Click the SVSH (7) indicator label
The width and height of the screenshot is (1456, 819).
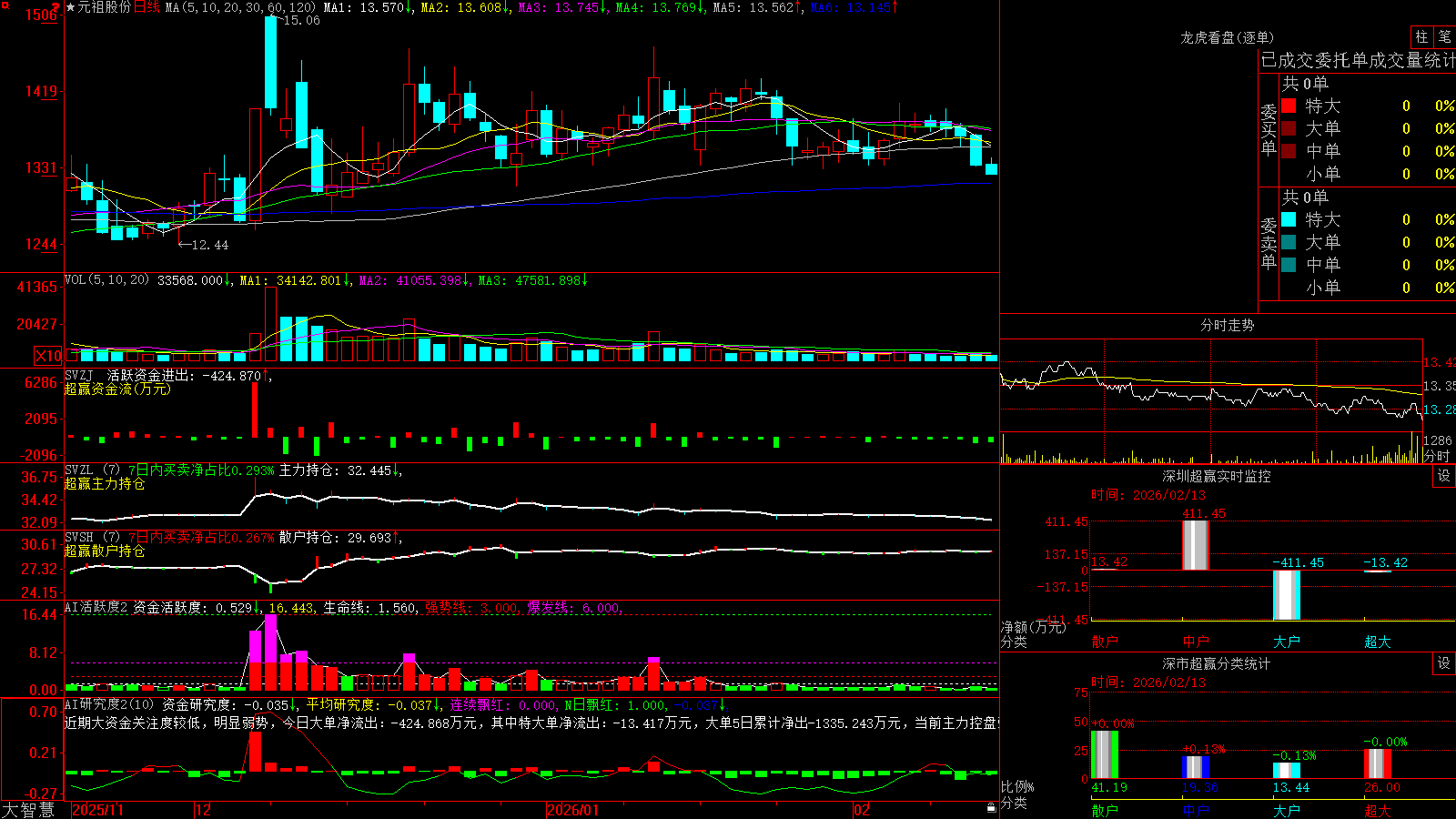click(92, 538)
